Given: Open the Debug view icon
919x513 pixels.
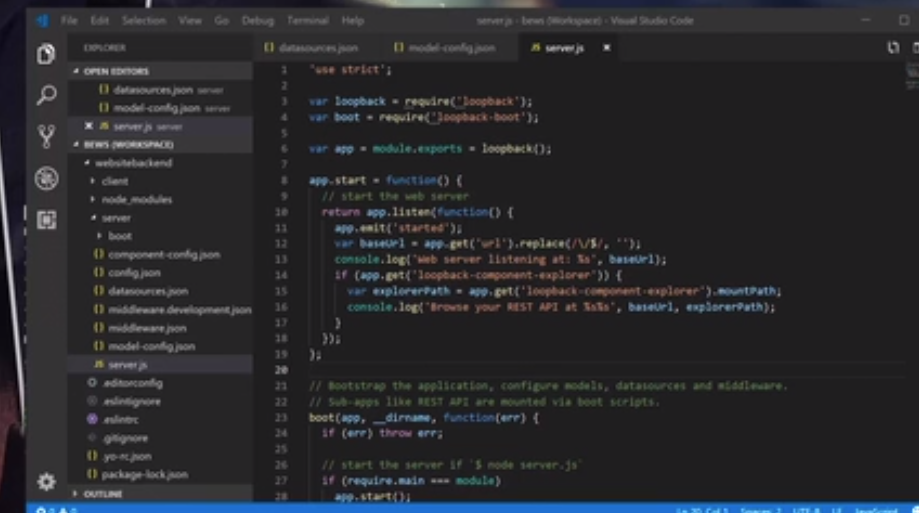Looking at the screenshot, I should click(46, 178).
